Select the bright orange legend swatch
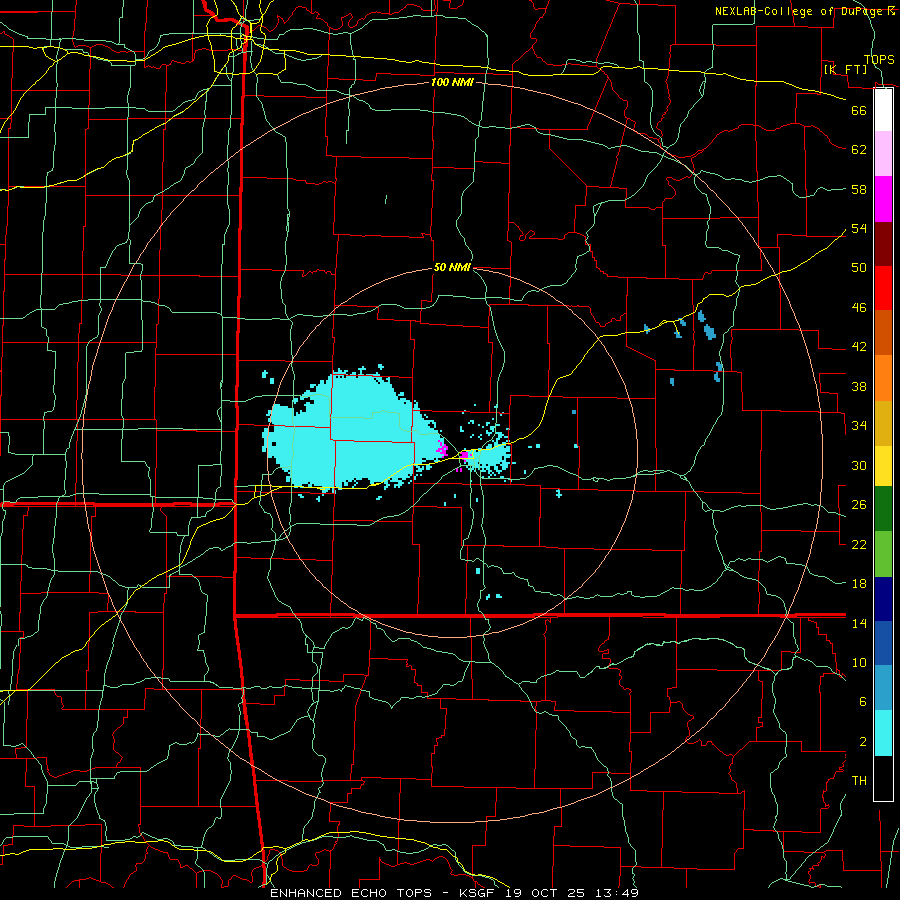The image size is (900, 900). point(883,378)
